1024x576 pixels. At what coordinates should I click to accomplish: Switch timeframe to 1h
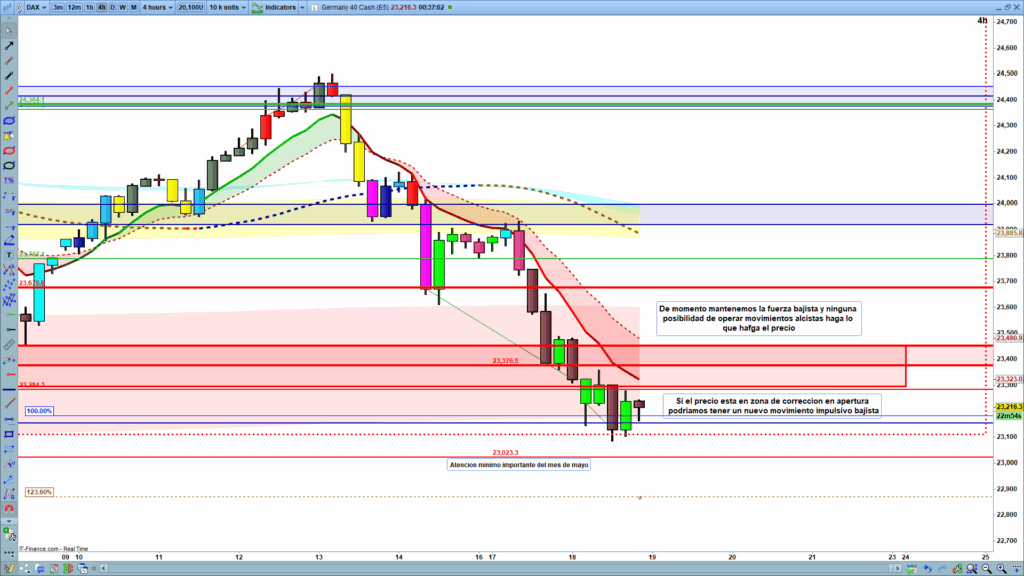pyautogui.click(x=90, y=6)
